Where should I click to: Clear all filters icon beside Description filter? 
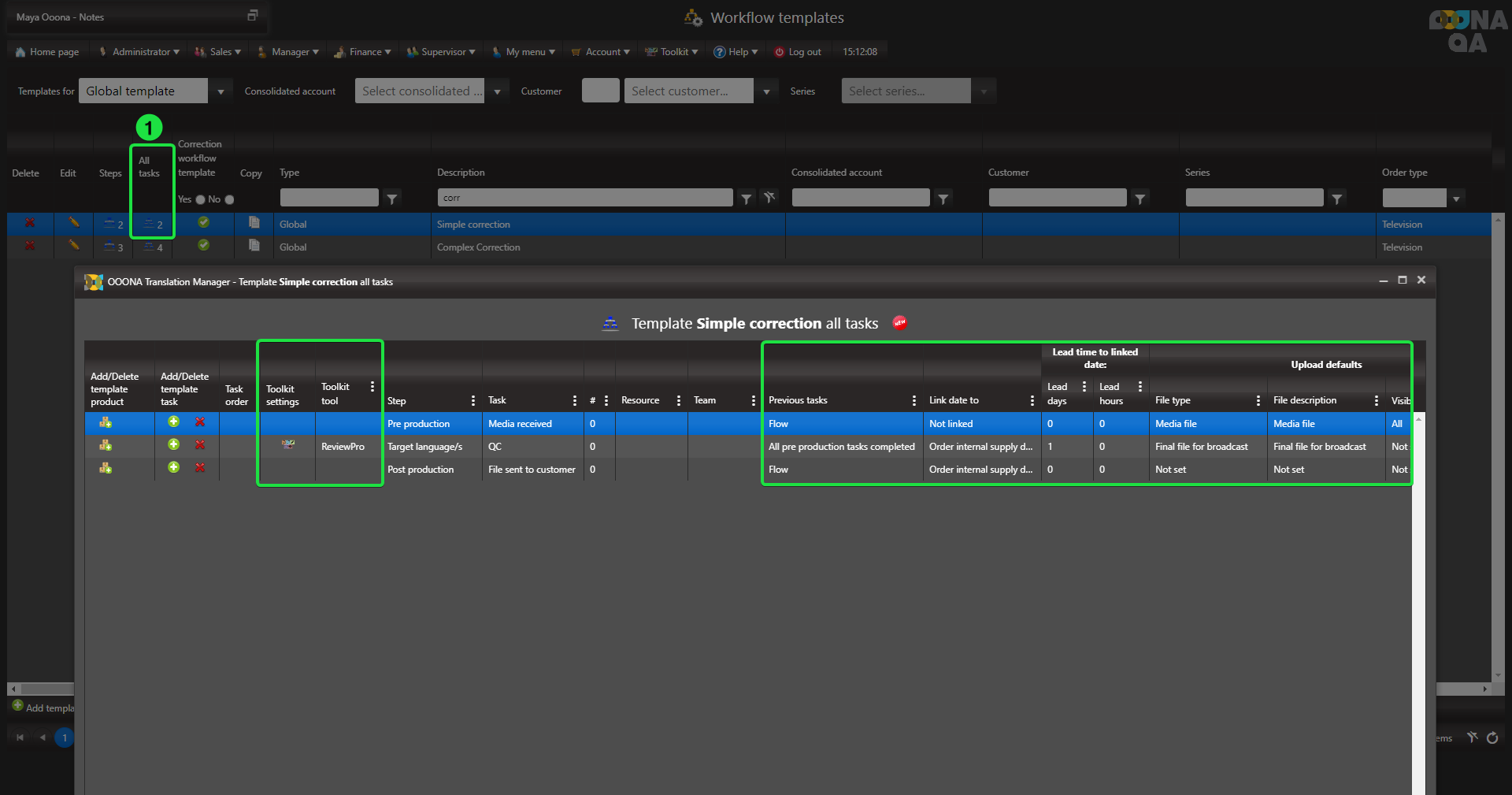point(769,198)
